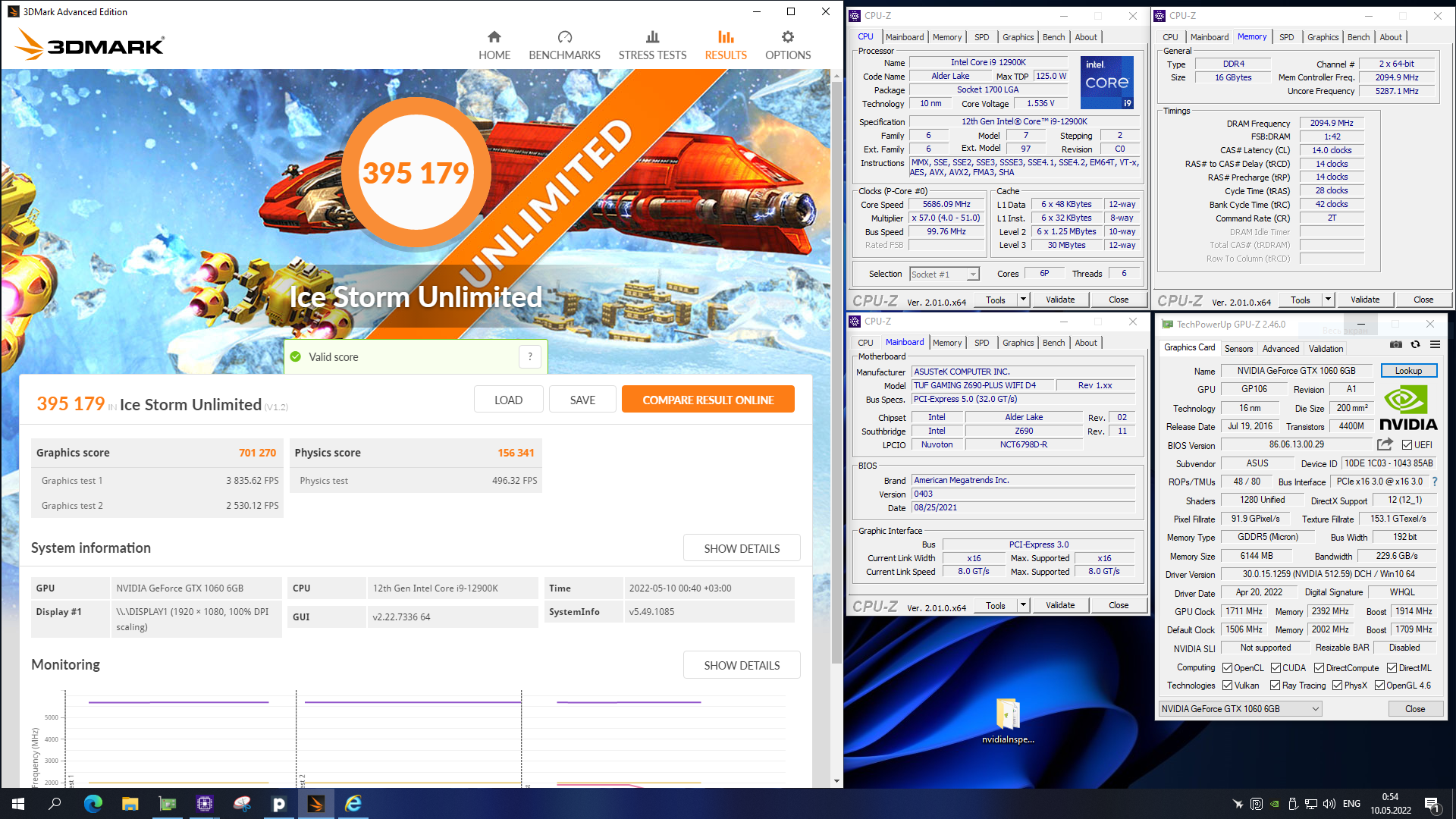
Task: Open the Validation tab in GPU-Z
Action: pyautogui.click(x=1326, y=349)
